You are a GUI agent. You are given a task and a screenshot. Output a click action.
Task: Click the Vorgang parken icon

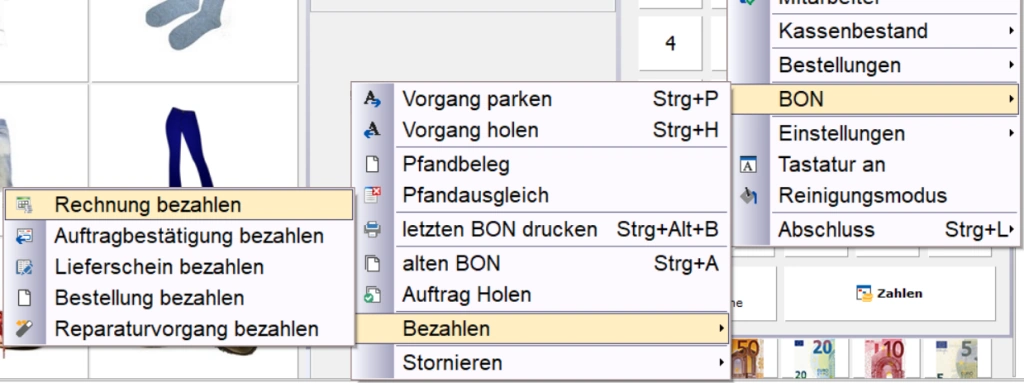pos(372,99)
